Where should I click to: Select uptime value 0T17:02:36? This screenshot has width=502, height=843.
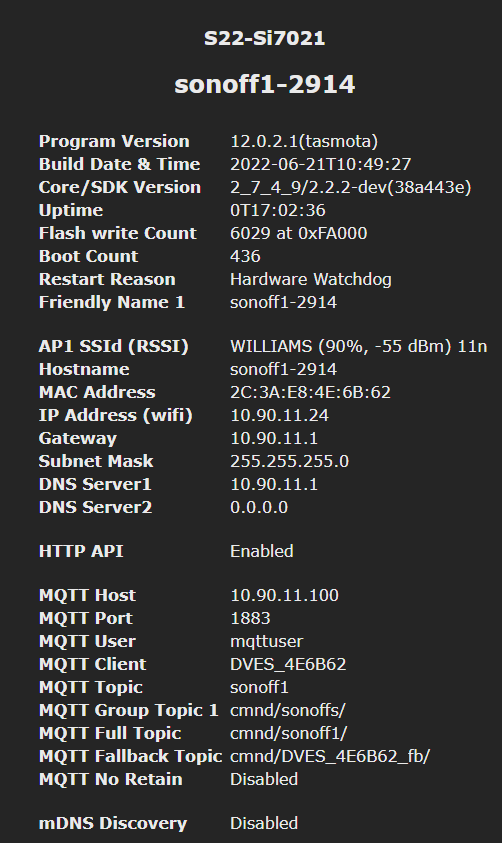click(x=278, y=211)
